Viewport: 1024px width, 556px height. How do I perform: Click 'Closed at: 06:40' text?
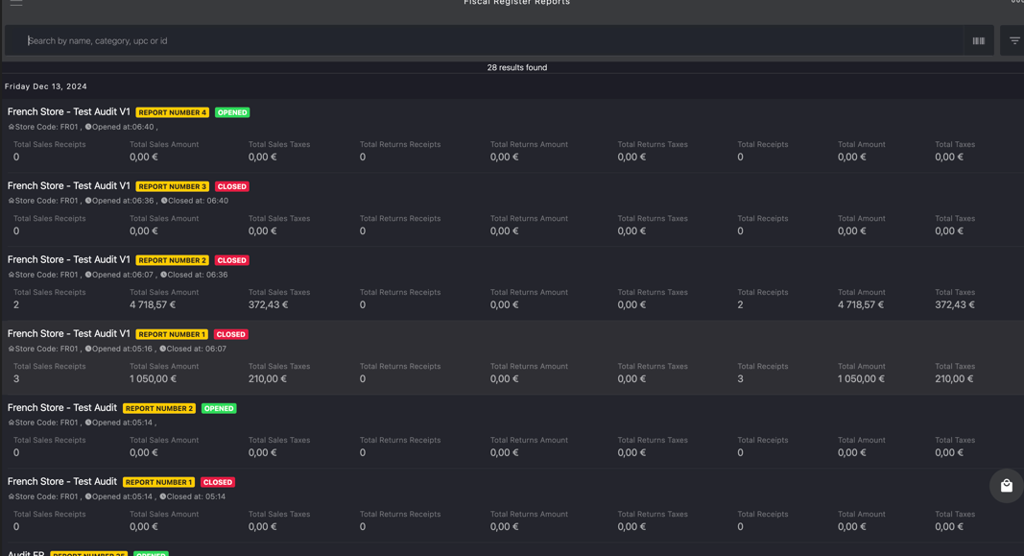click(x=199, y=201)
